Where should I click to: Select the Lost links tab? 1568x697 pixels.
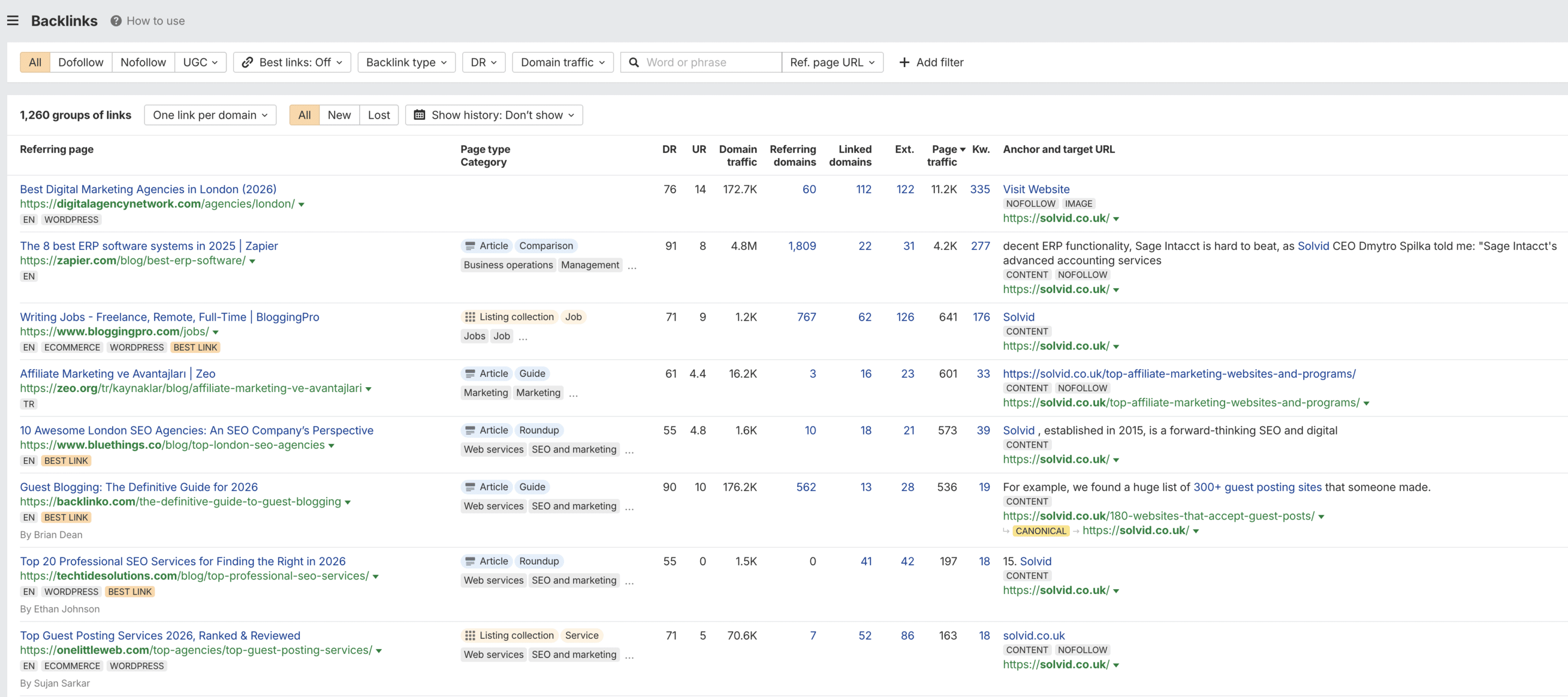pyautogui.click(x=378, y=115)
